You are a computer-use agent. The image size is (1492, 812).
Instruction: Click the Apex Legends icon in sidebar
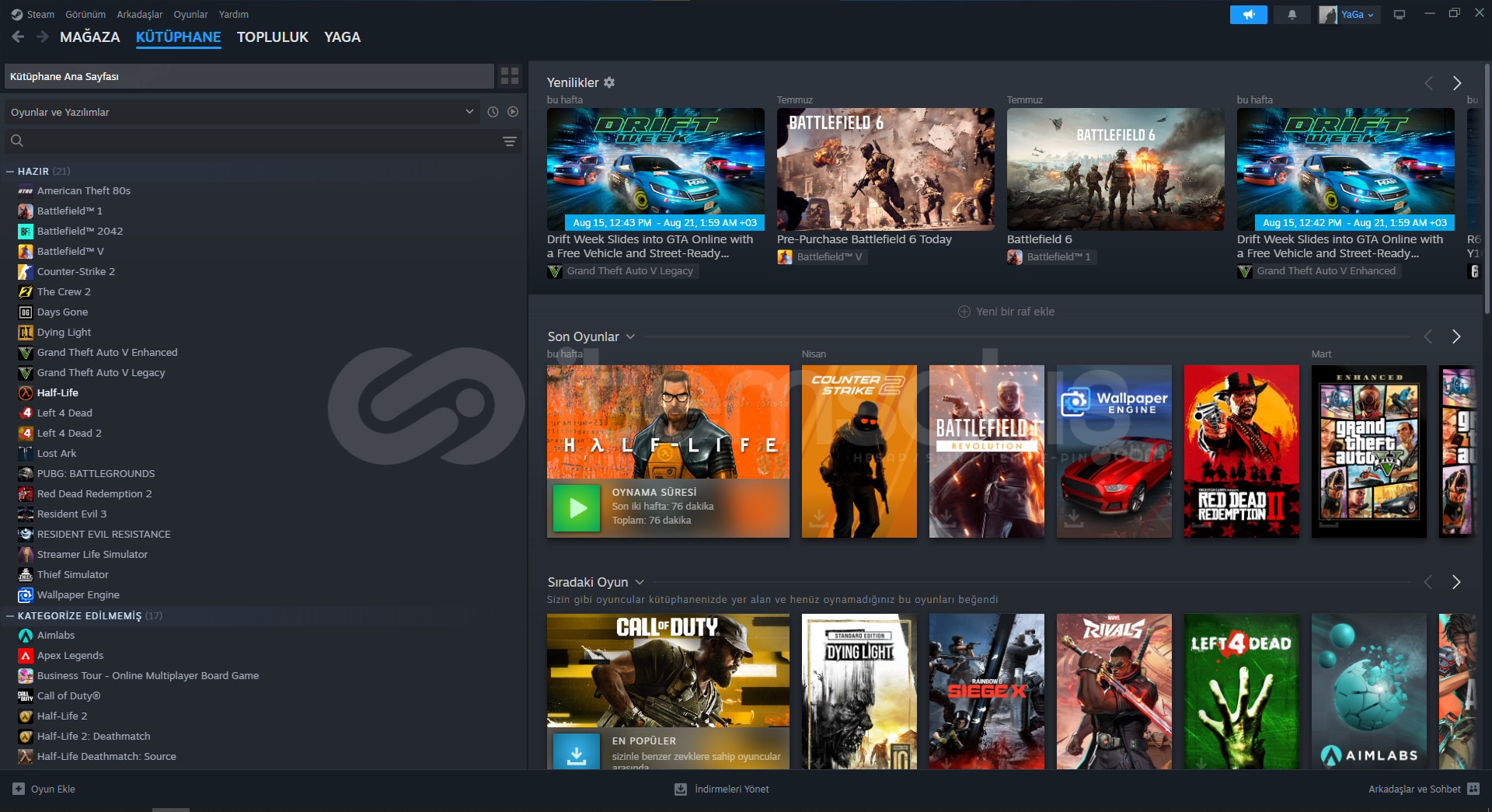click(26, 655)
